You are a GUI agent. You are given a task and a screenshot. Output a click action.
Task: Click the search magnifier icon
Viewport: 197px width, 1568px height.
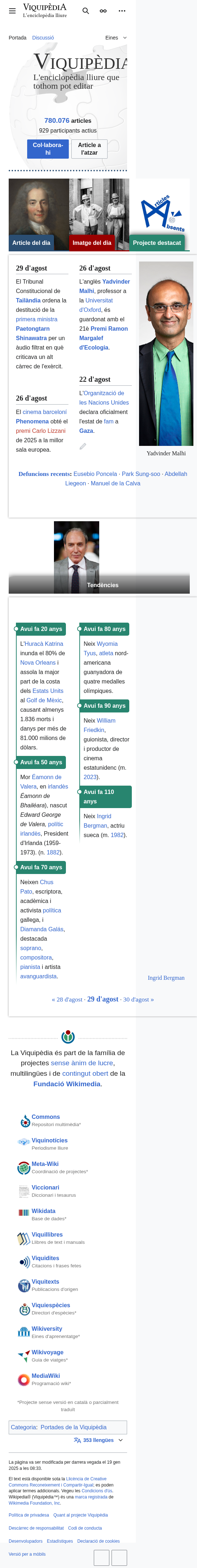tap(86, 11)
